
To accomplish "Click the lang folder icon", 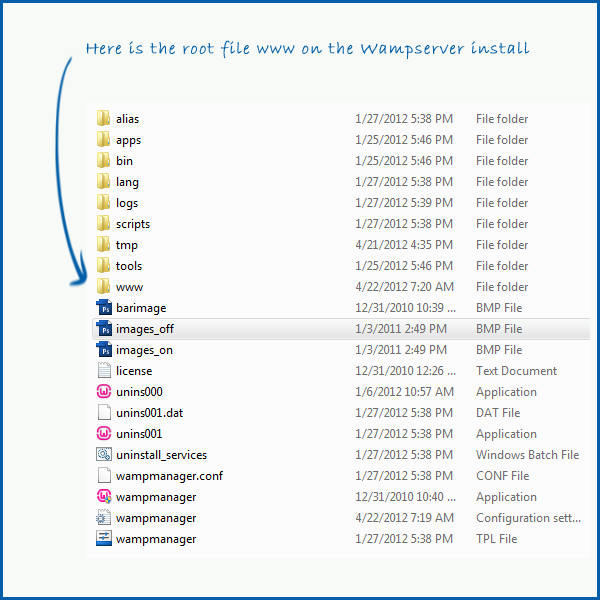I will click(103, 182).
